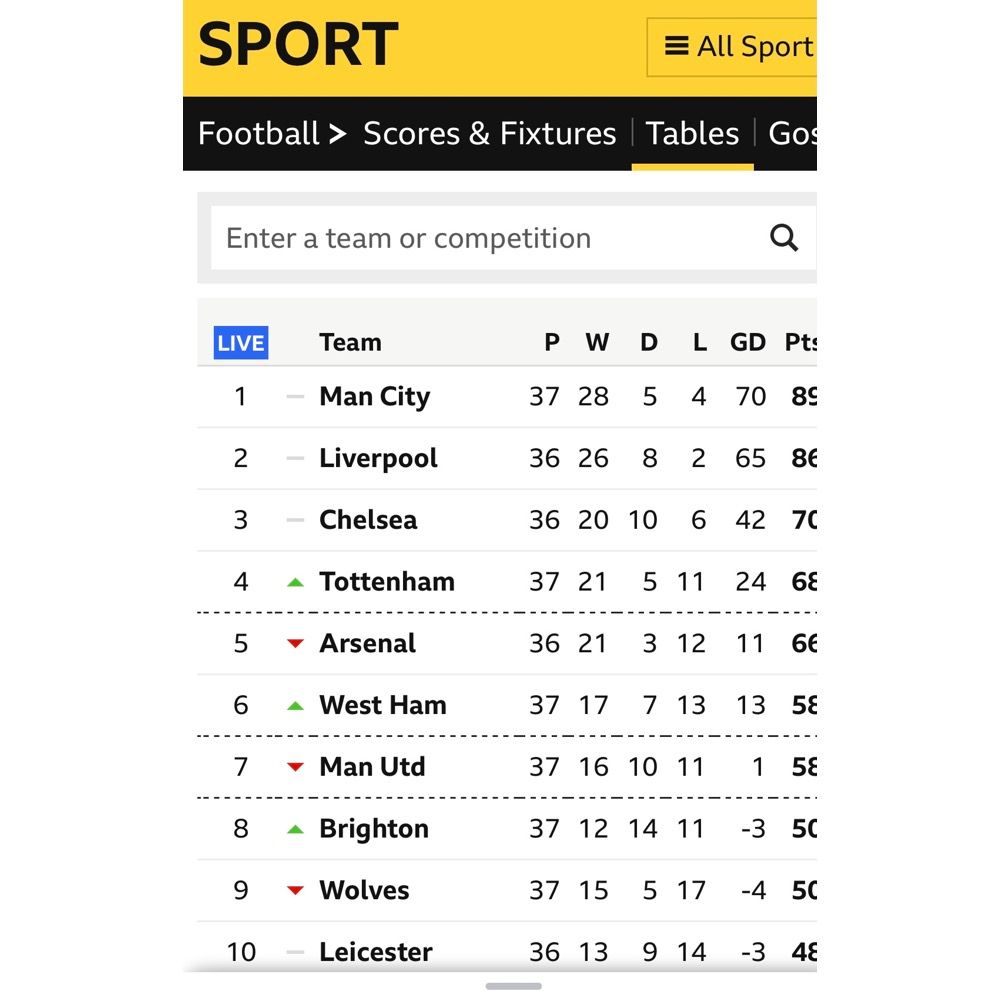The image size is (1000, 1000).
Task: Click Man Utd's red down arrow
Action: point(295,767)
